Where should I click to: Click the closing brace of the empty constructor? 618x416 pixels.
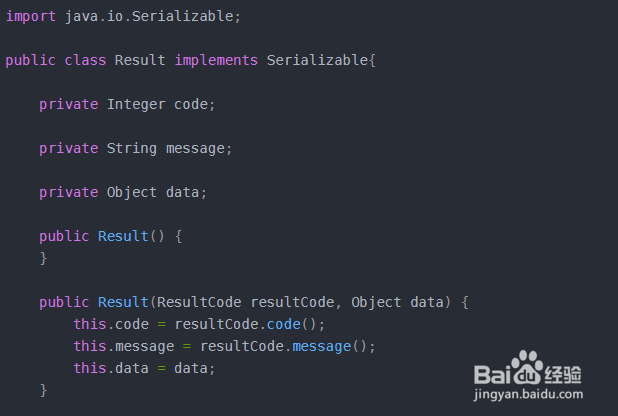[x=43, y=258]
